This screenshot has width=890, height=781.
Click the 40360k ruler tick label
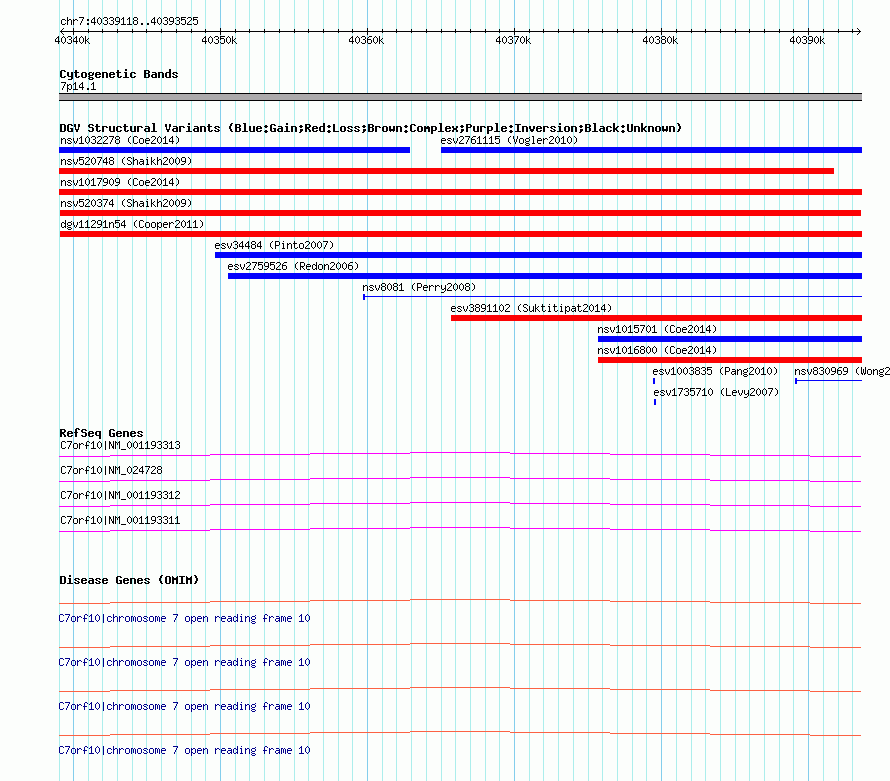pos(366,40)
